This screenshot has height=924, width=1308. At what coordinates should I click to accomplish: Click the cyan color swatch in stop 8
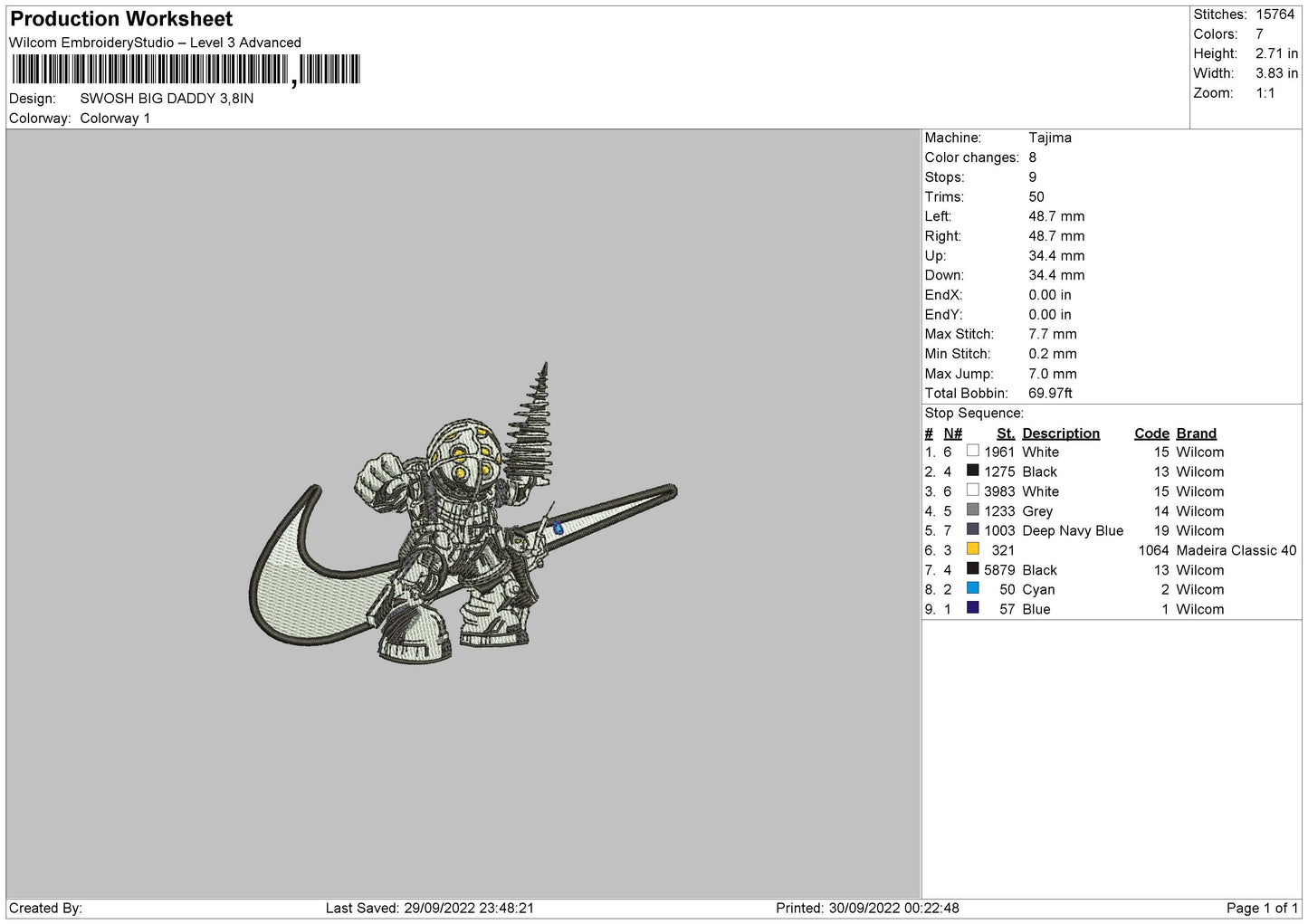(972, 588)
